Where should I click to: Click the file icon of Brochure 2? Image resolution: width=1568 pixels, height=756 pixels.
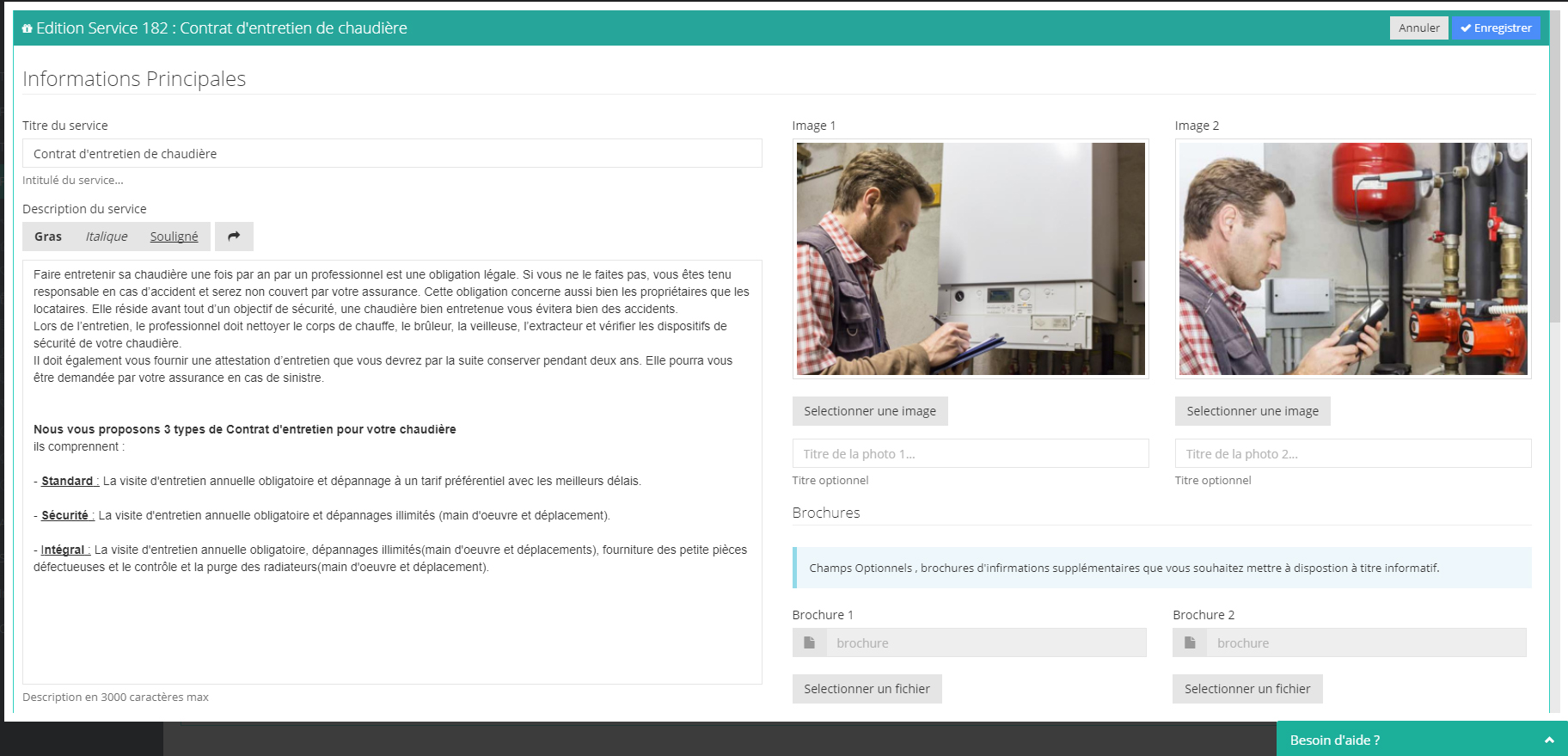pyautogui.click(x=1190, y=642)
